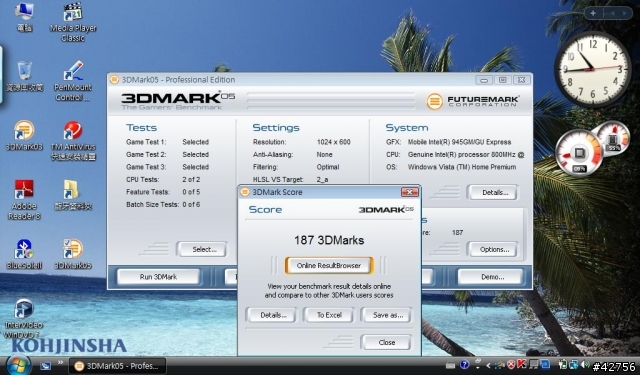Click the power battery tray icon

tap(563, 364)
